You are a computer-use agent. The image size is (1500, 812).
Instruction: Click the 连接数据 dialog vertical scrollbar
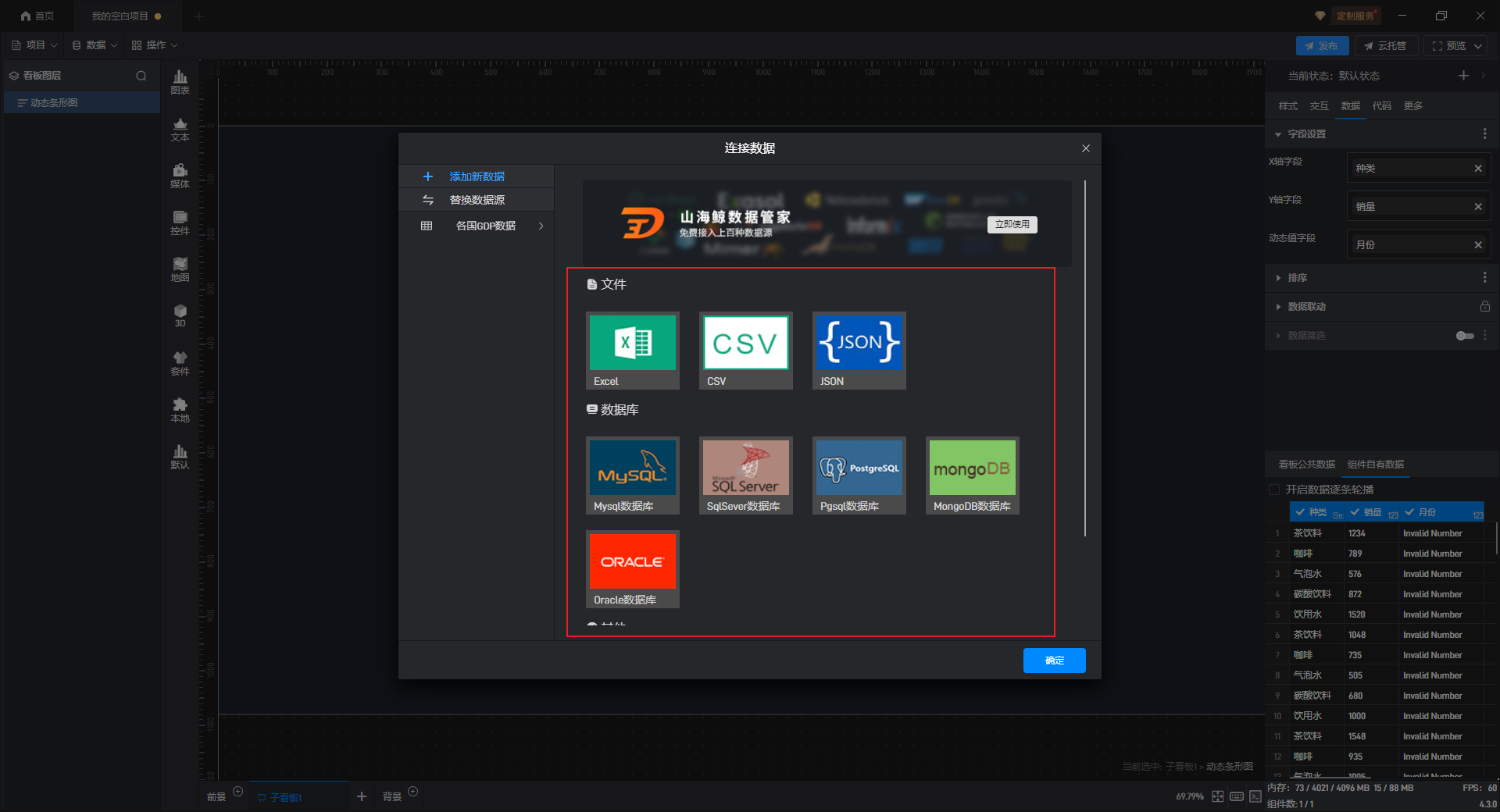click(1085, 358)
